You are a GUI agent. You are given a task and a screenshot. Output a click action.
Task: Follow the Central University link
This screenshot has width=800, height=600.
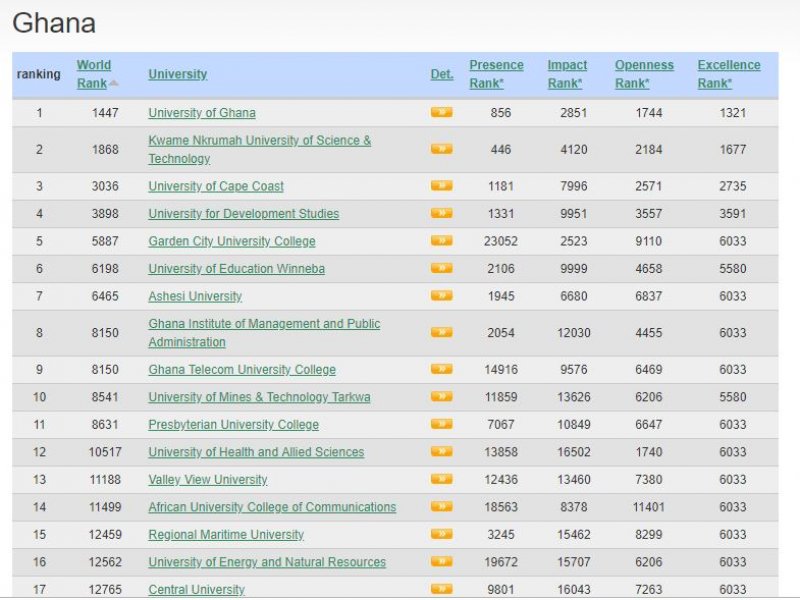196,590
